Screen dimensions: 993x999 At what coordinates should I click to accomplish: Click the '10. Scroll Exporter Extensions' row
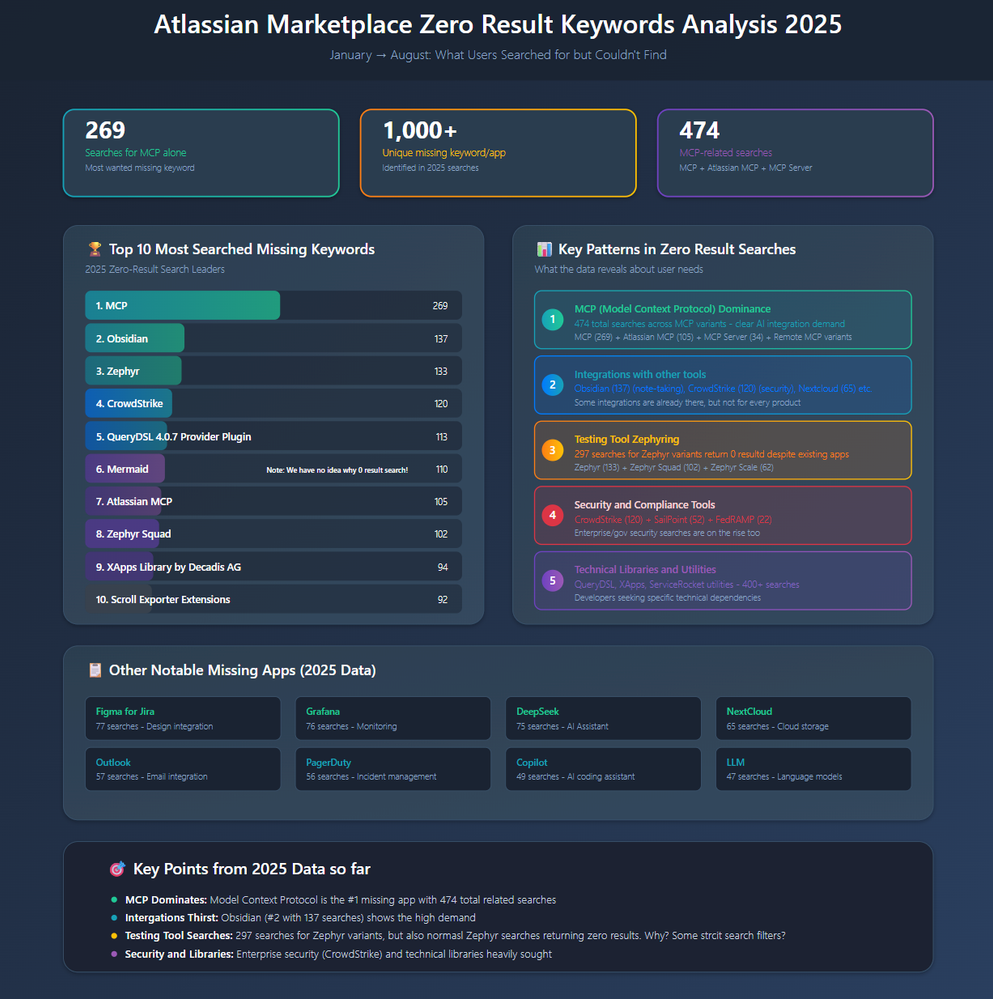tap(273, 600)
